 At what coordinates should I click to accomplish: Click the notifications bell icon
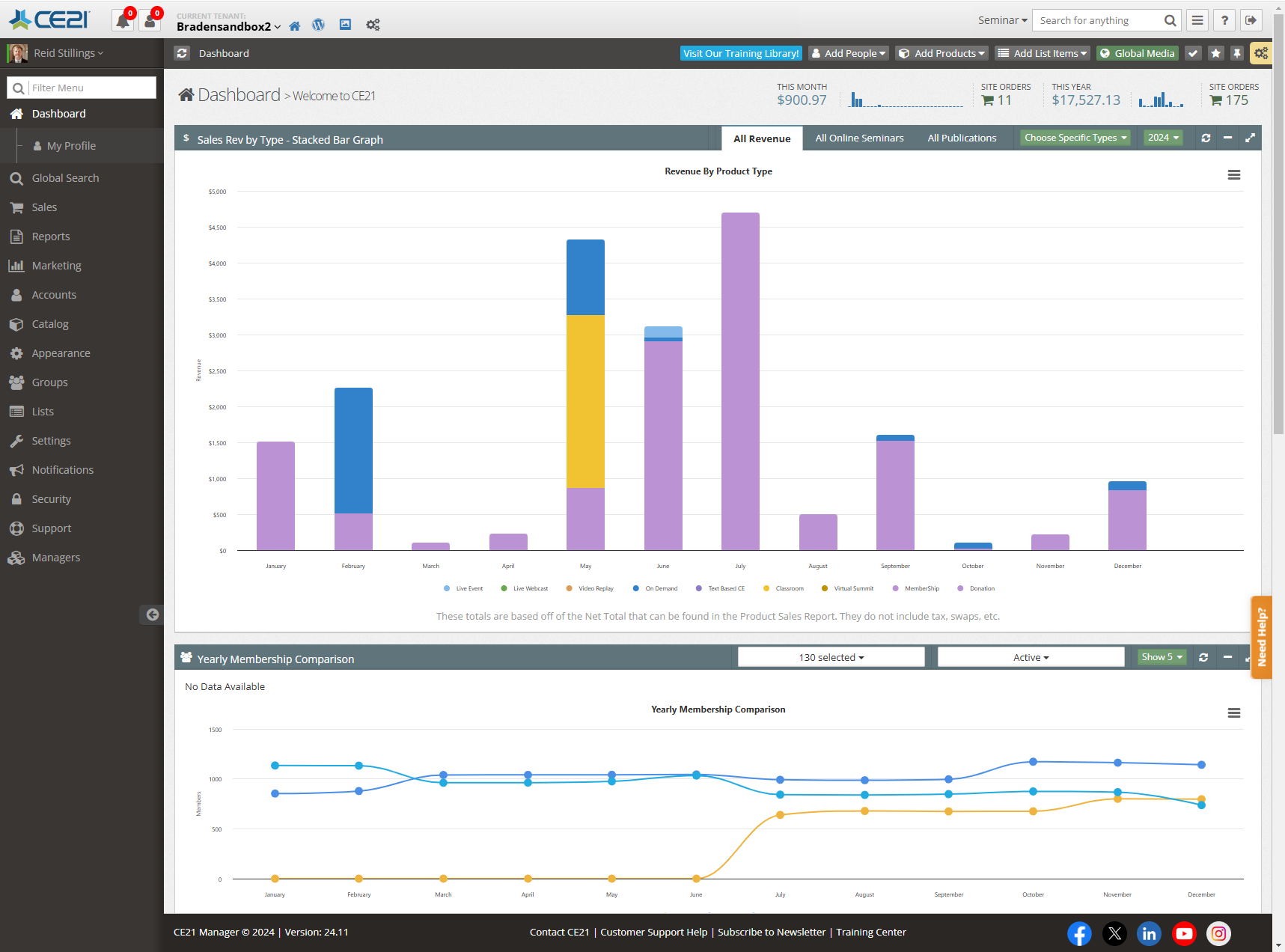[122, 20]
